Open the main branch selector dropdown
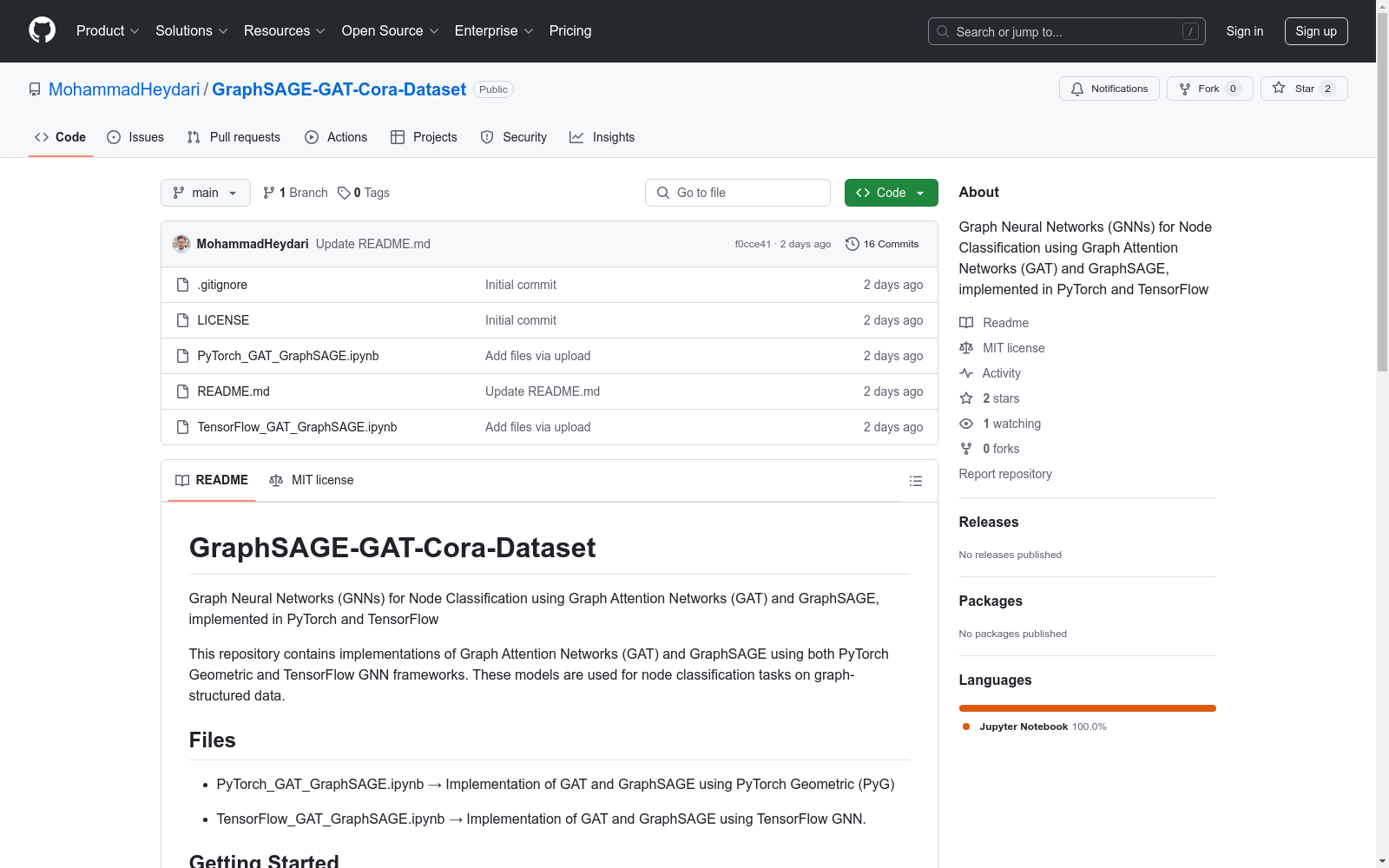The image size is (1389, 868). coord(206,193)
